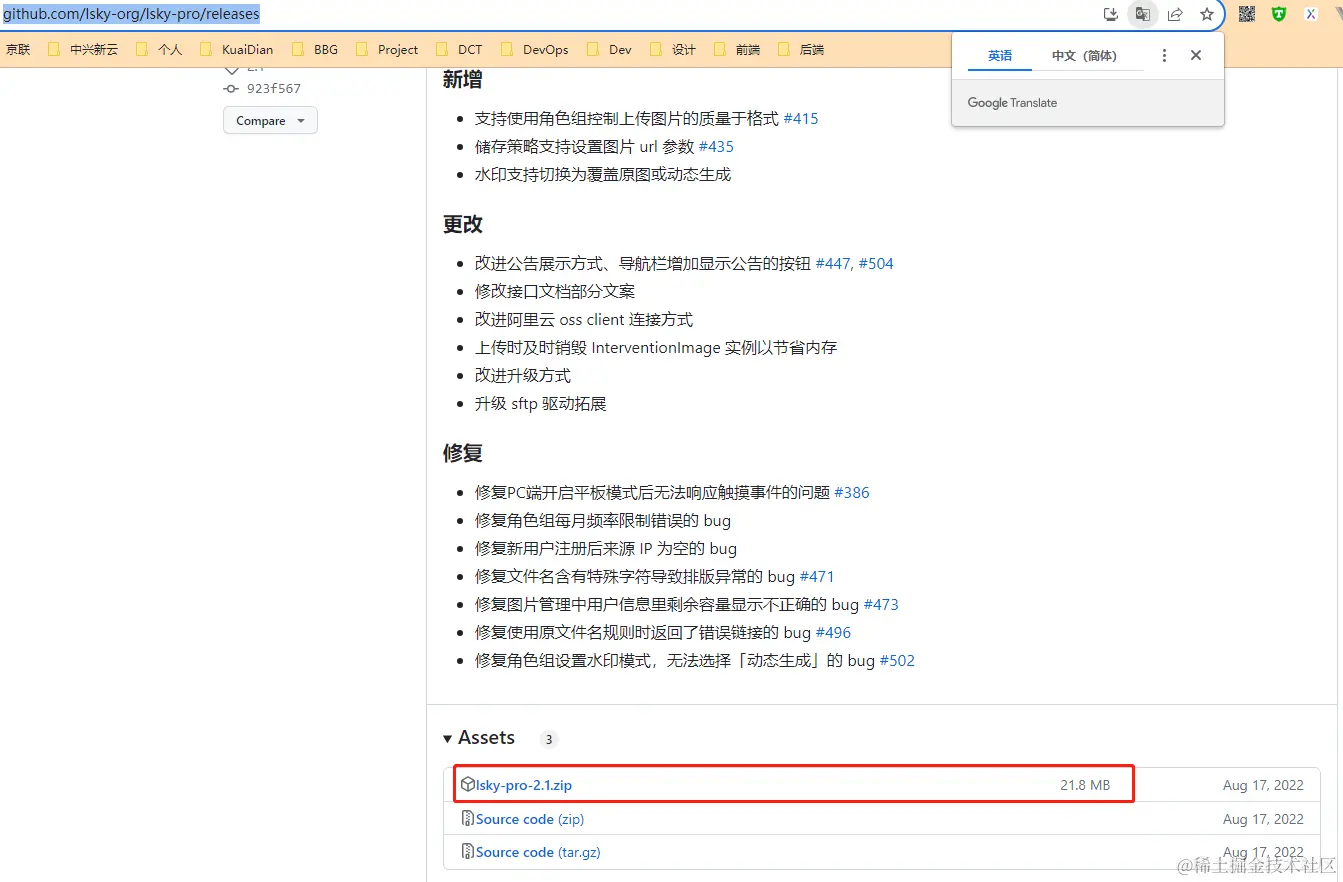This screenshot has width=1343, height=882.
Task: Open the Compare dropdown
Action: [270, 121]
